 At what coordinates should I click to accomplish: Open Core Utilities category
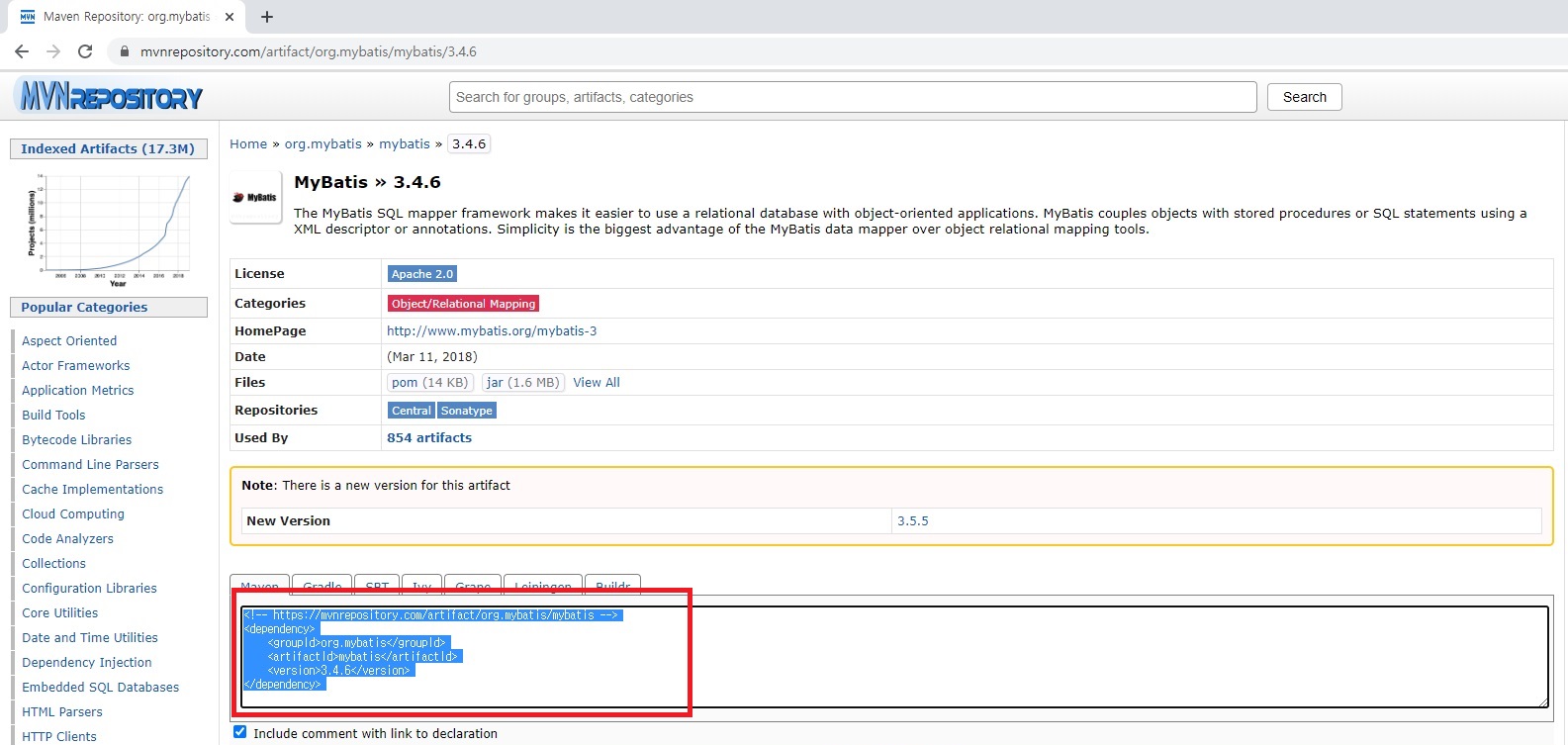pos(60,613)
